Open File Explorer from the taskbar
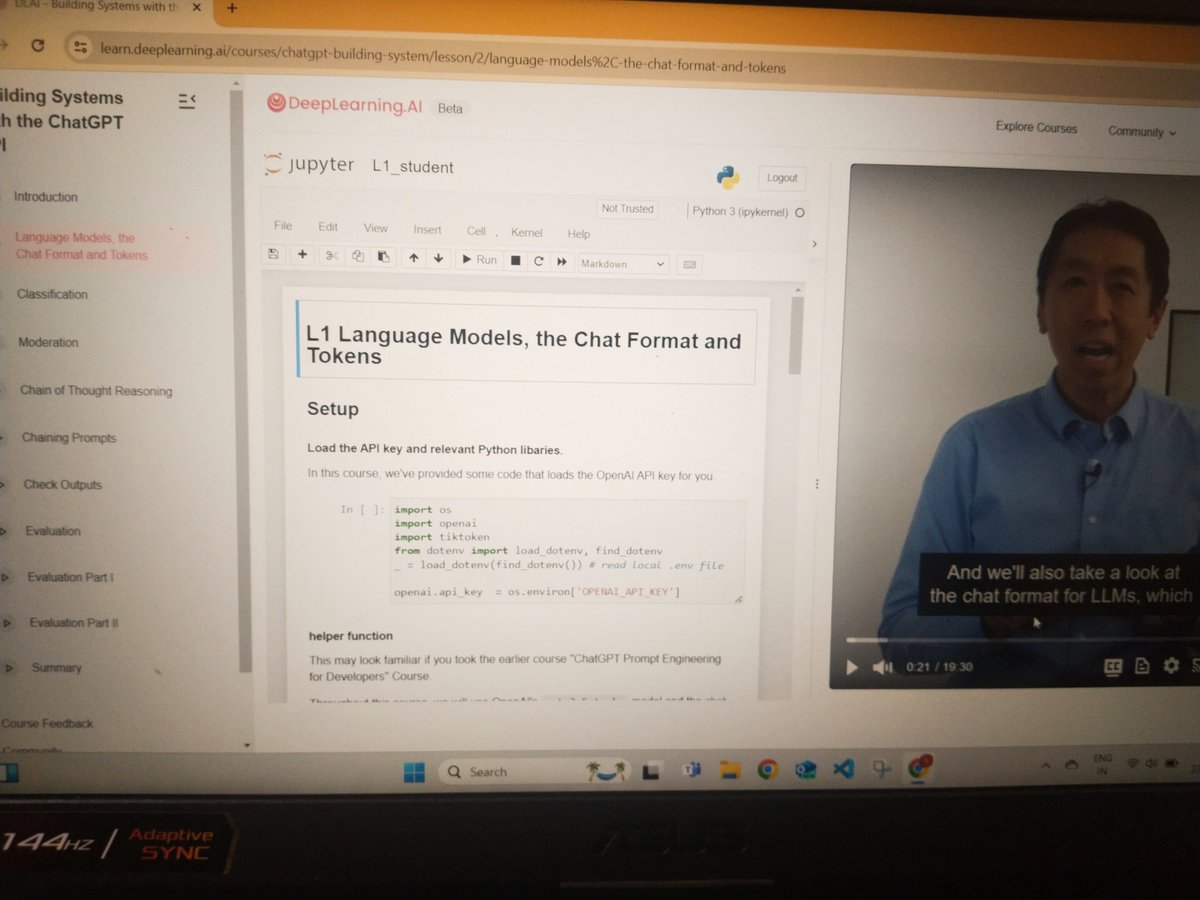Screen dimensions: 1200x900 (729, 770)
